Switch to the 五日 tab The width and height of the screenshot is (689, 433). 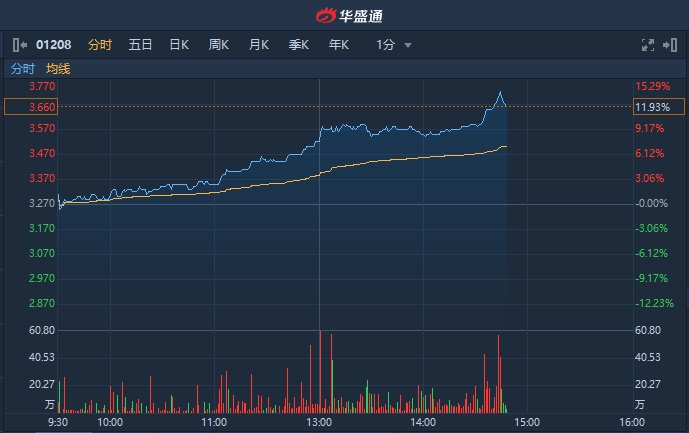140,44
